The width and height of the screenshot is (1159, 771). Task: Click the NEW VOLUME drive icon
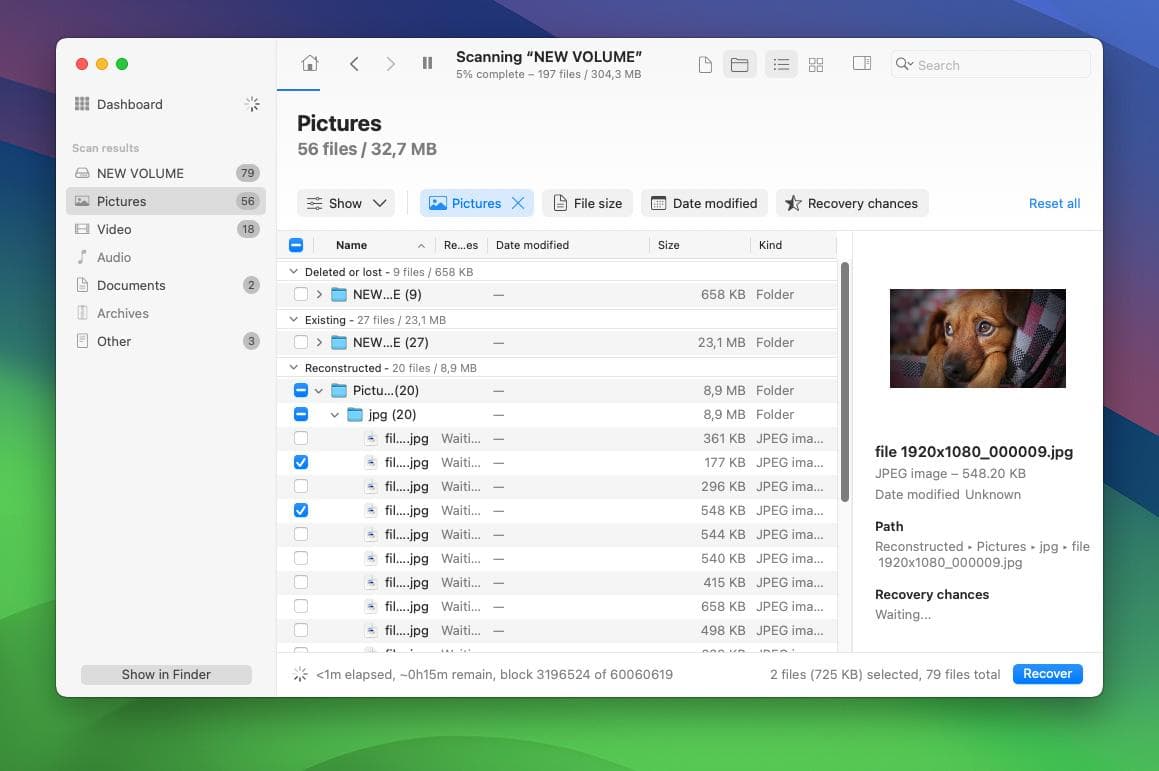point(82,173)
